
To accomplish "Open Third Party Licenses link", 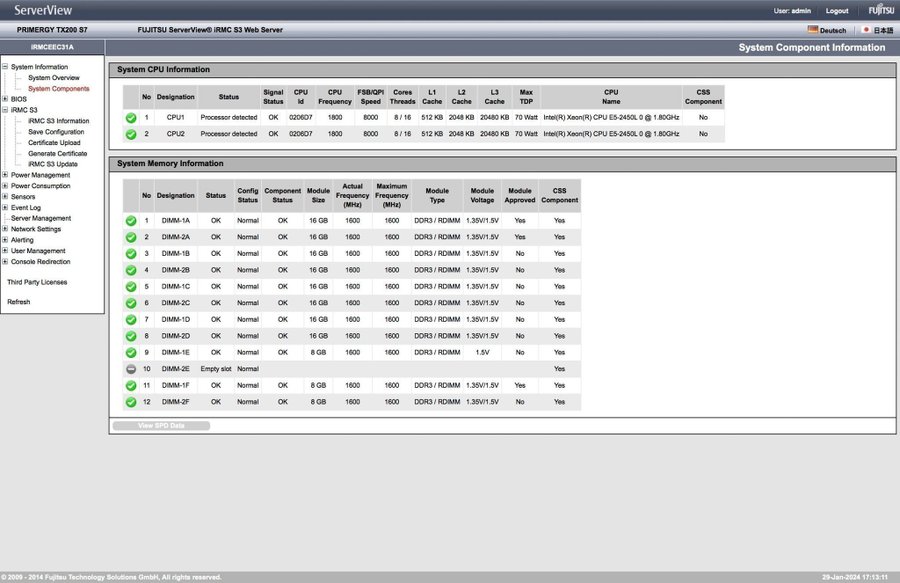I will pos(37,283).
